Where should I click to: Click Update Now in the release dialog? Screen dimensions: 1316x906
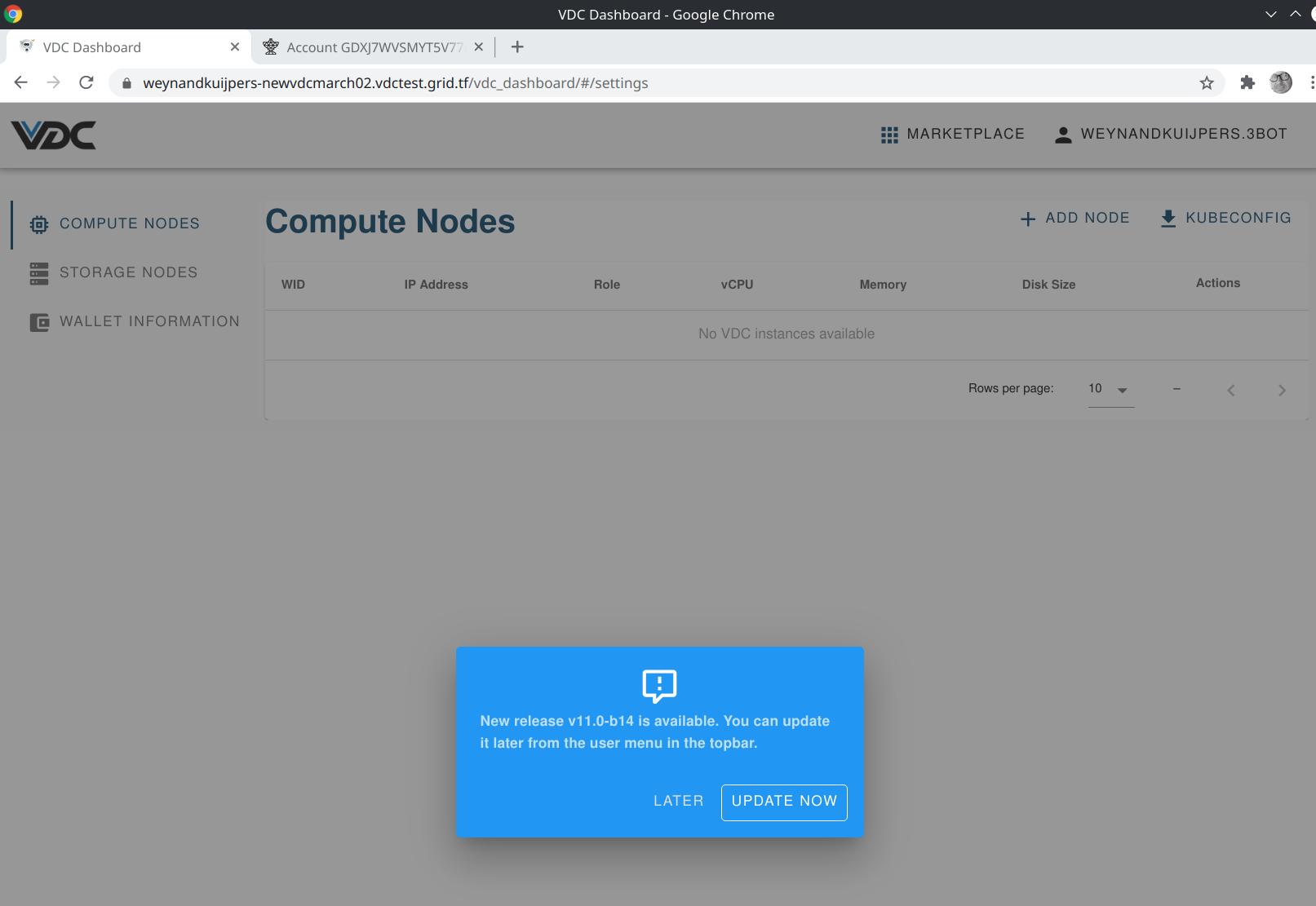pos(783,802)
